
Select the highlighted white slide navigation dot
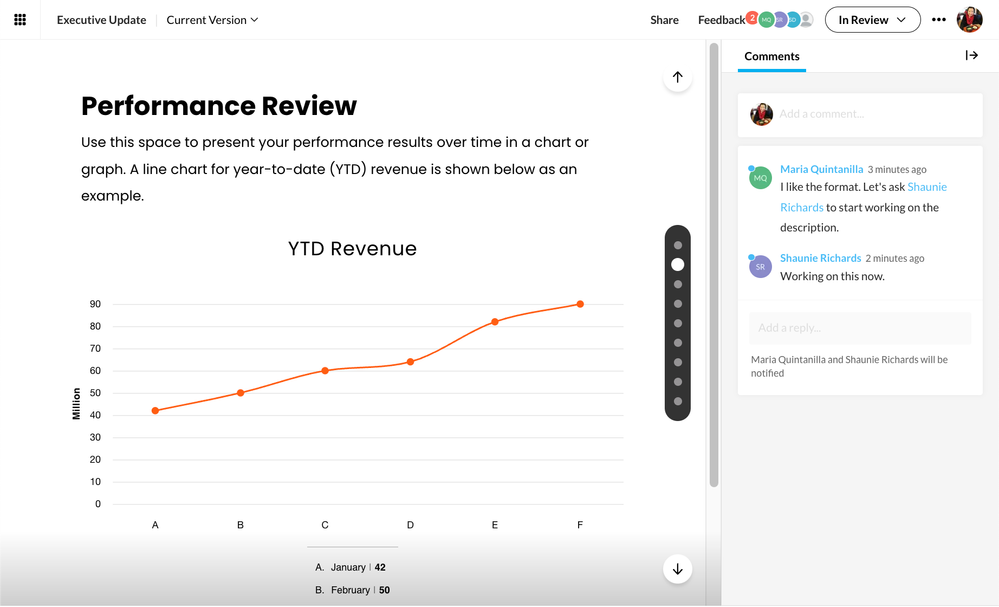[677, 264]
